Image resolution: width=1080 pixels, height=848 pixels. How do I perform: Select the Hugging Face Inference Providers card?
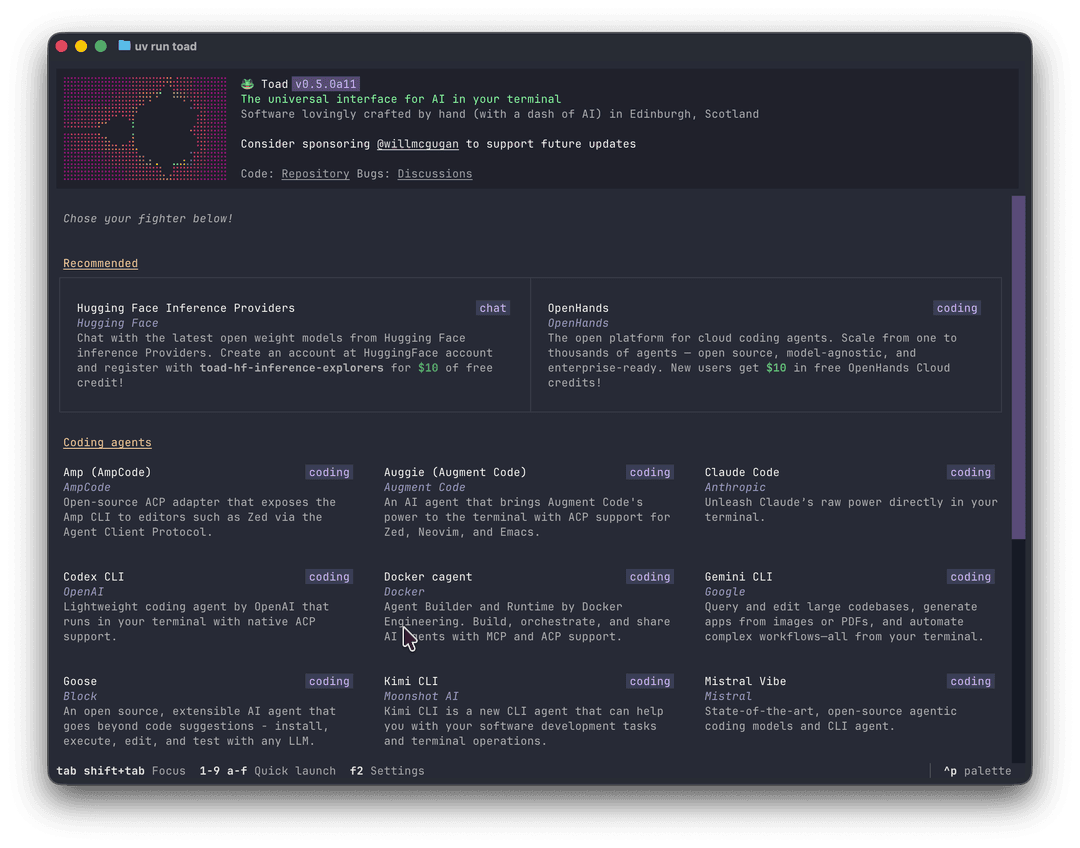click(x=295, y=345)
